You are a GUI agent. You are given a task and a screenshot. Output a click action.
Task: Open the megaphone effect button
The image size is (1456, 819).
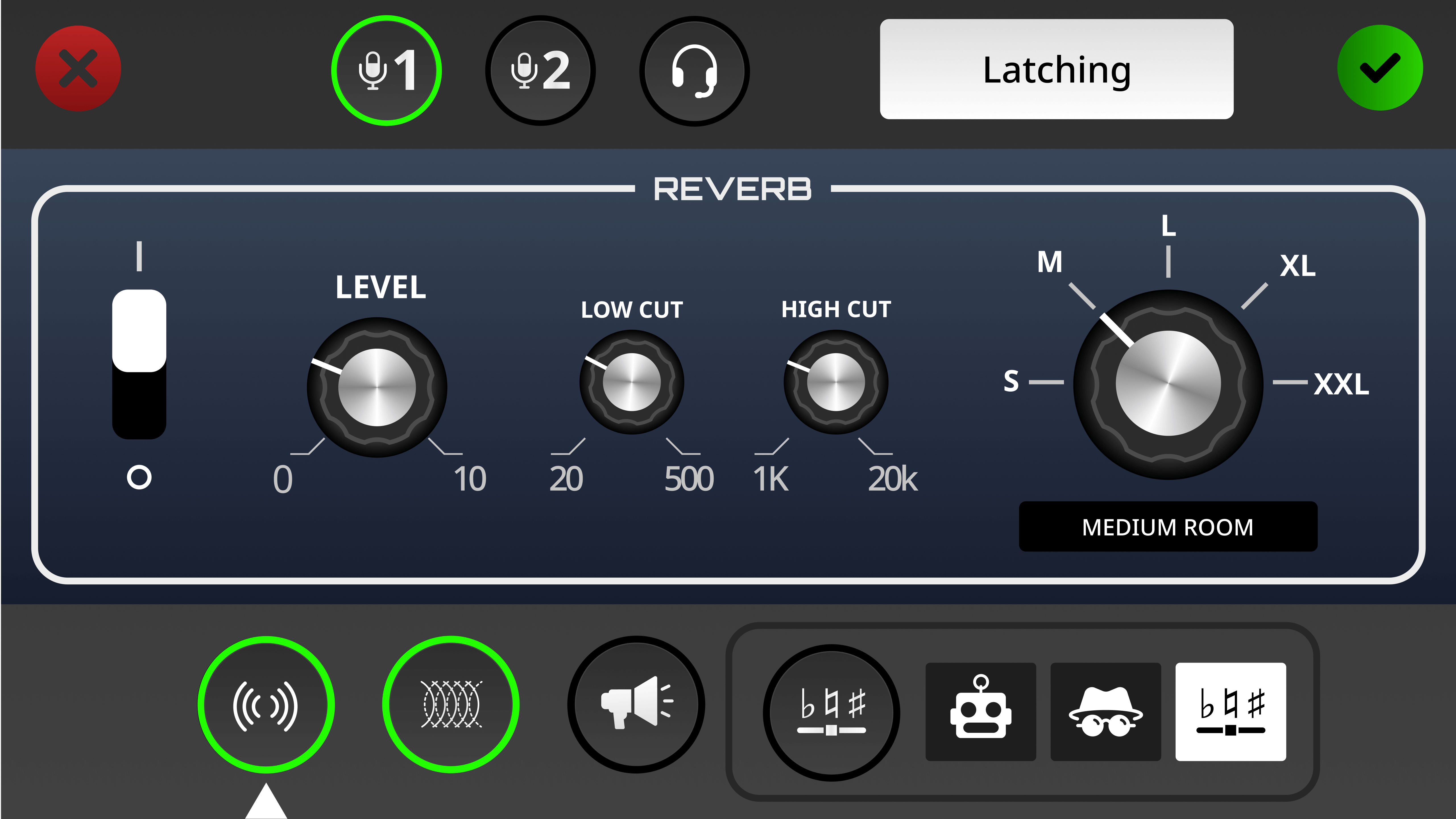click(636, 705)
